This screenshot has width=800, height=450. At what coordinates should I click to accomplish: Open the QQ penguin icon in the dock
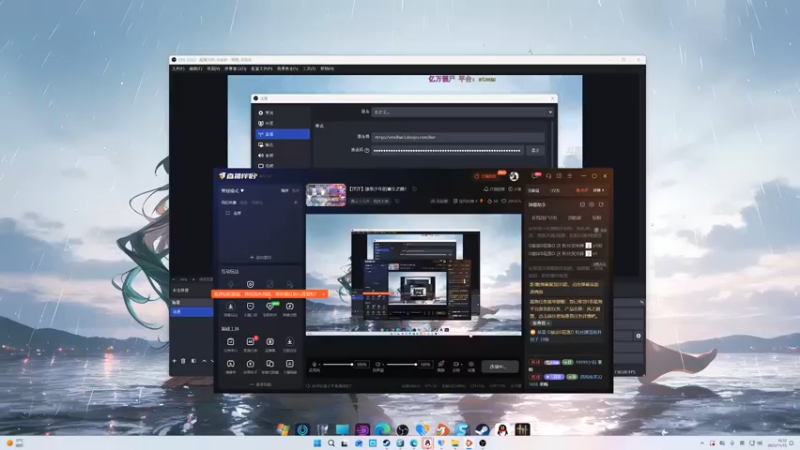tap(502, 430)
